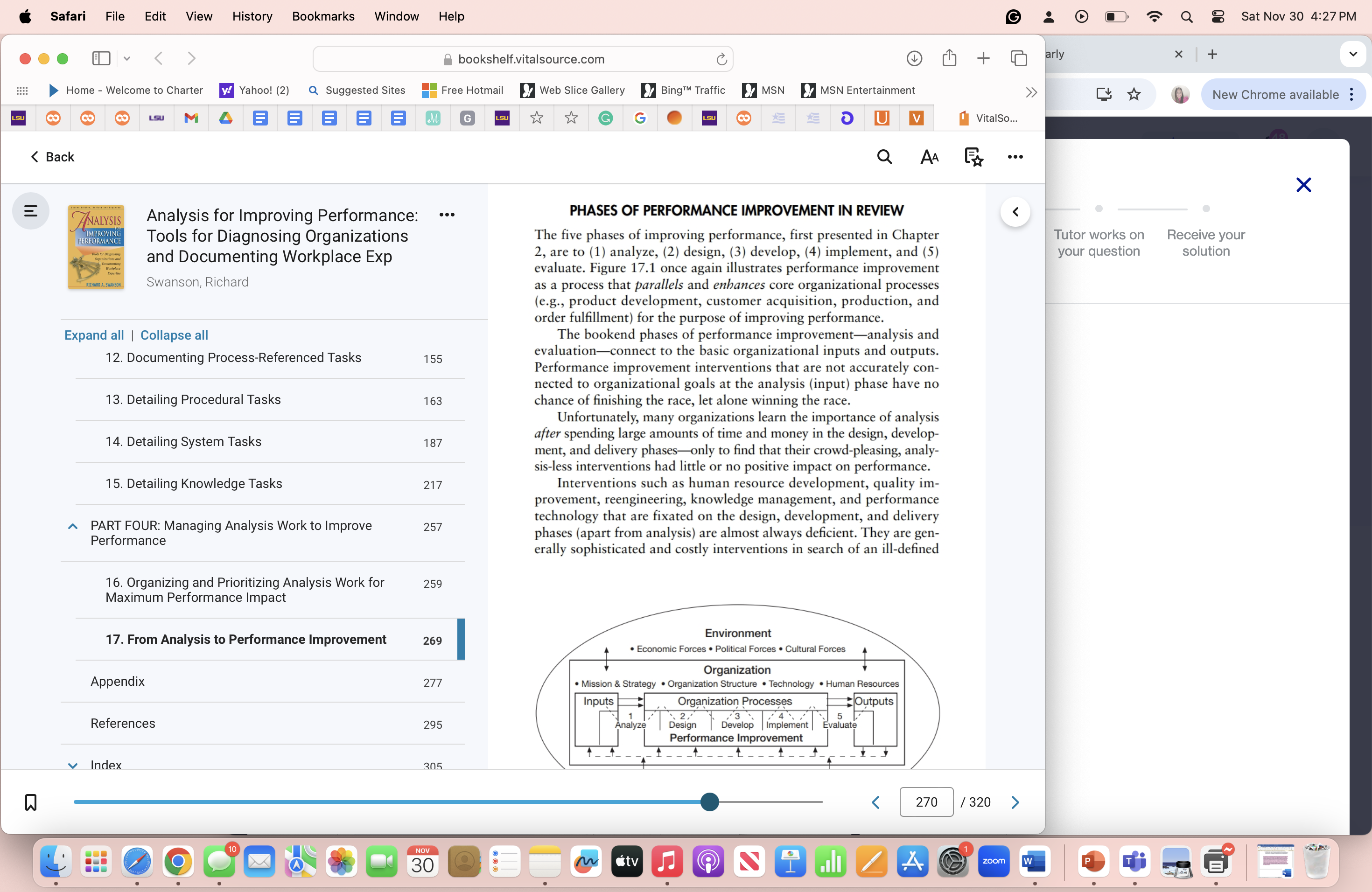Open the Downloads icon in Safari toolbar

(914, 58)
